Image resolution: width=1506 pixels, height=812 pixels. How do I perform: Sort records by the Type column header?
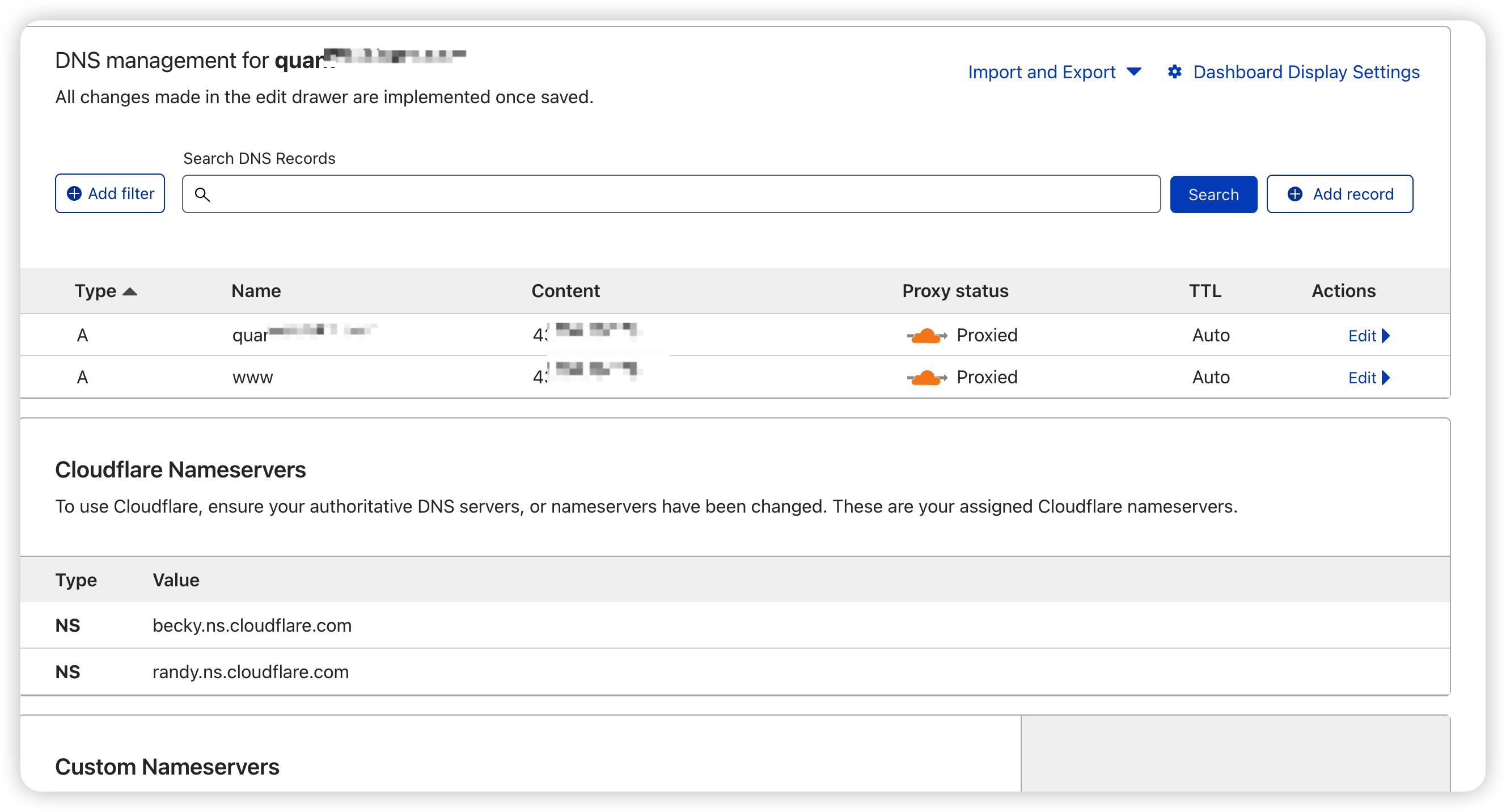[x=105, y=291]
